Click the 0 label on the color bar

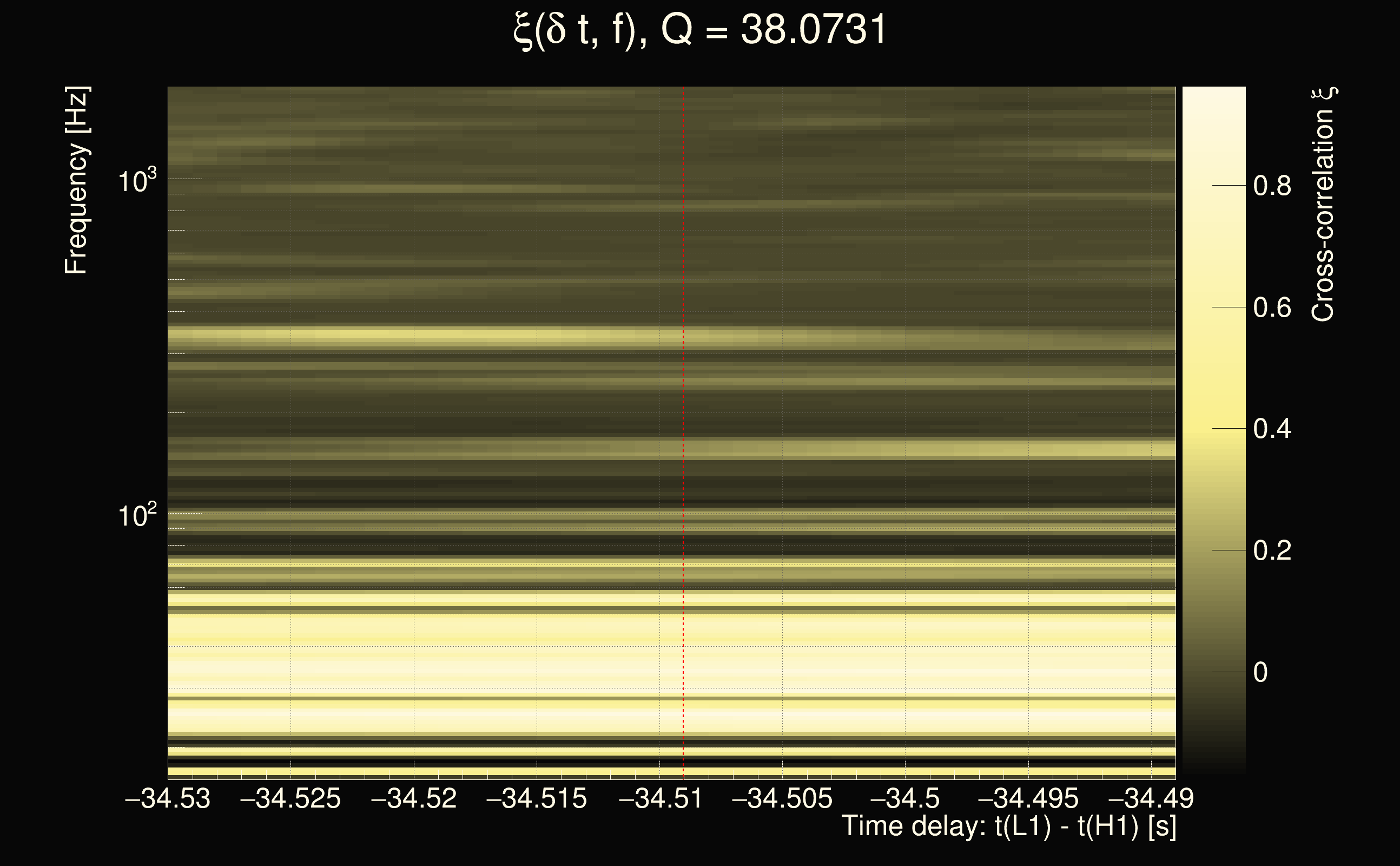pyautogui.click(x=1260, y=672)
